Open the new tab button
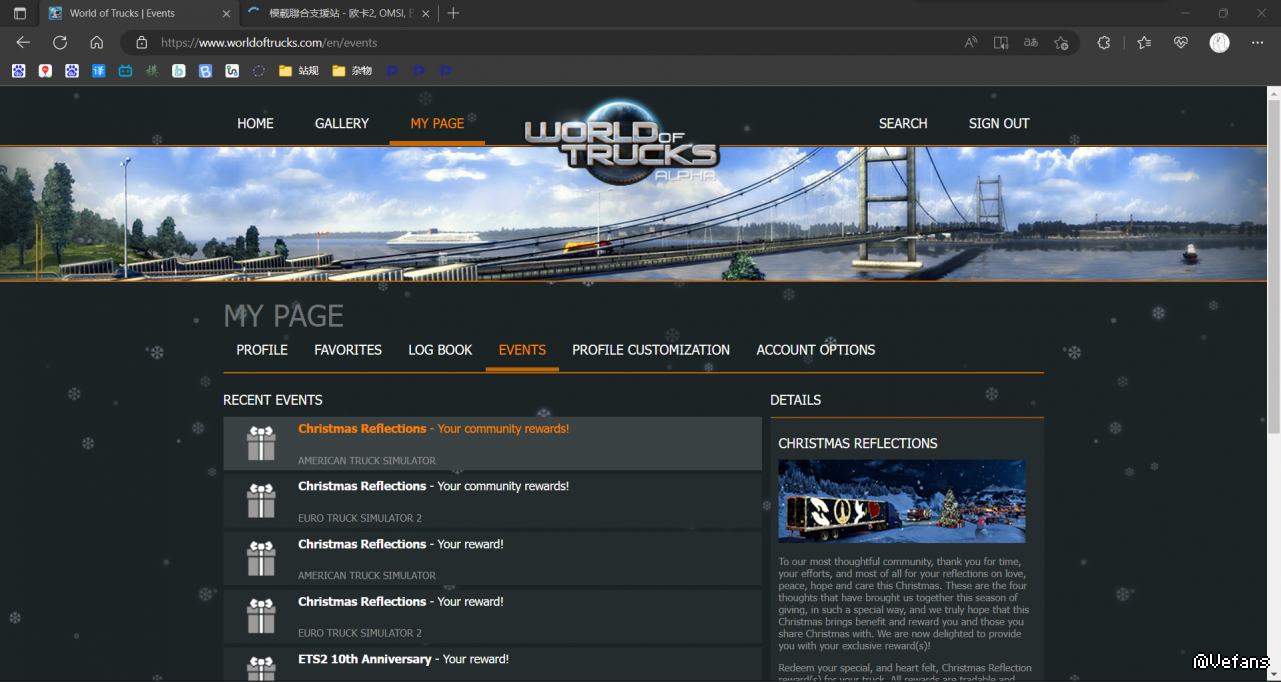The image size is (1281, 682). [453, 13]
